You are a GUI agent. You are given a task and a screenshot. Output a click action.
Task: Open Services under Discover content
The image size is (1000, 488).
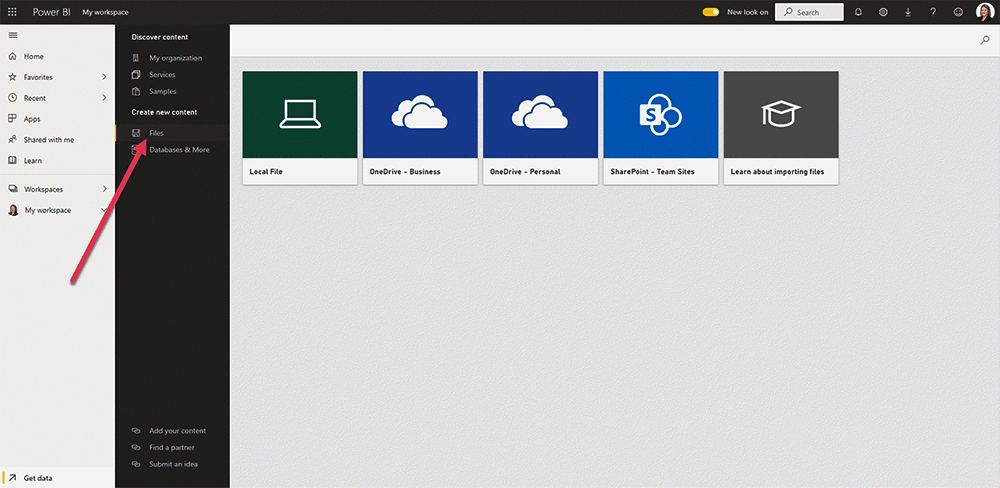click(162, 75)
